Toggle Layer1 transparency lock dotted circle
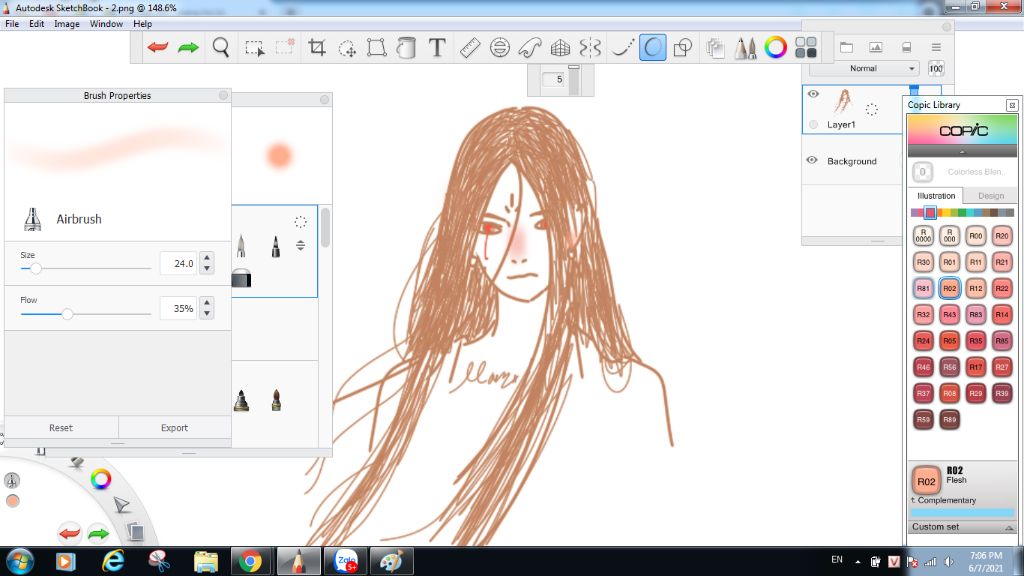1024x576 pixels. [x=872, y=109]
